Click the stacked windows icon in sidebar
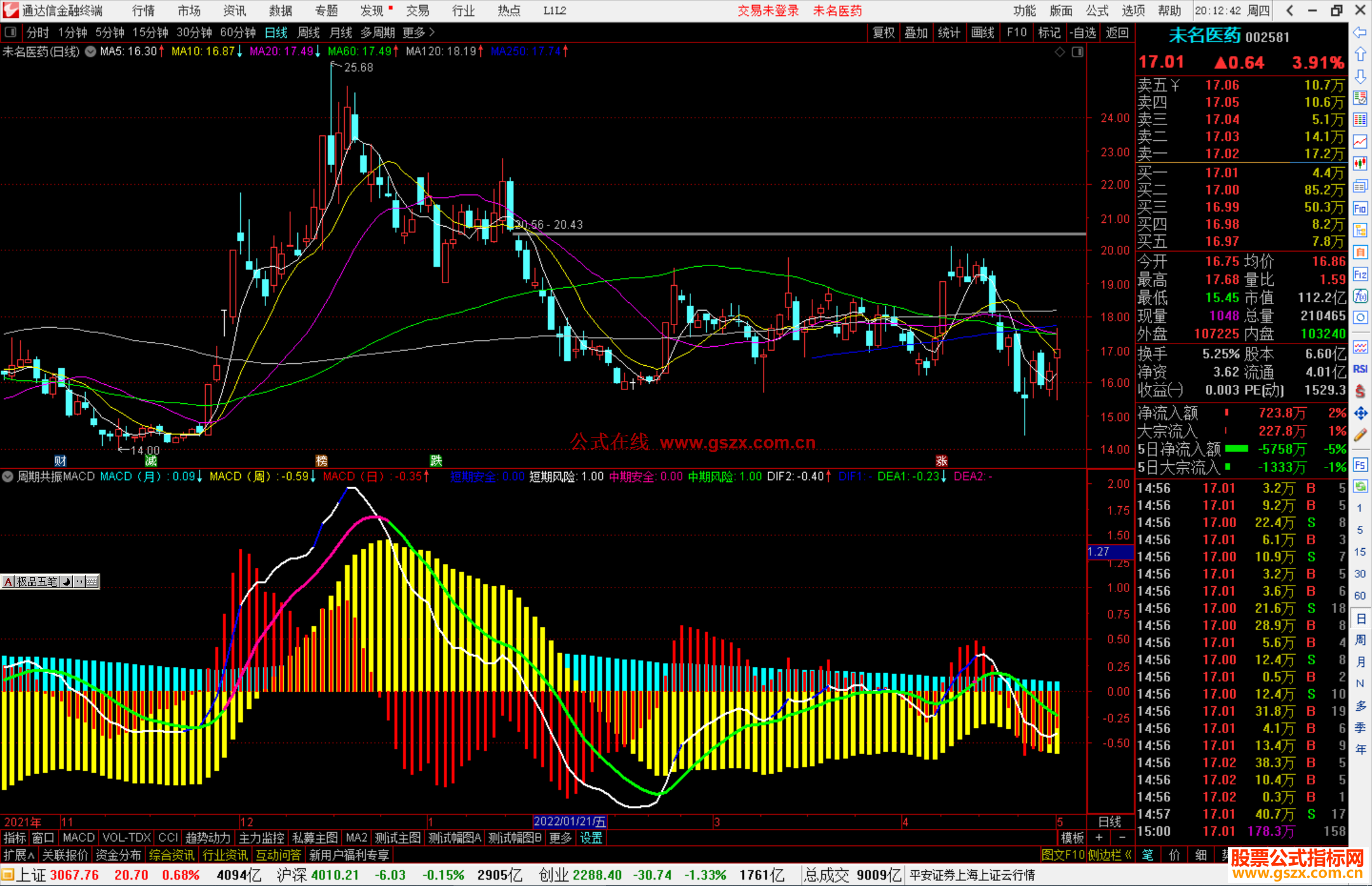Viewport: 1372px width, 886px height. point(1360,186)
